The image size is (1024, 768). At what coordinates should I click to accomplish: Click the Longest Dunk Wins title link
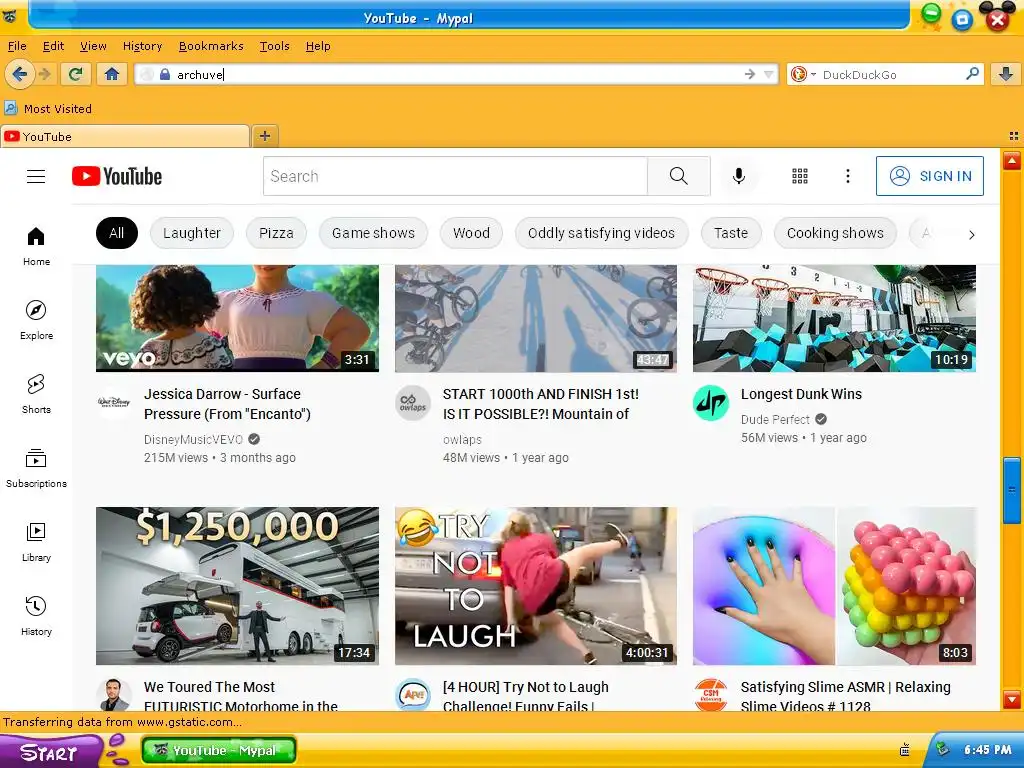click(x=801, y=394)
